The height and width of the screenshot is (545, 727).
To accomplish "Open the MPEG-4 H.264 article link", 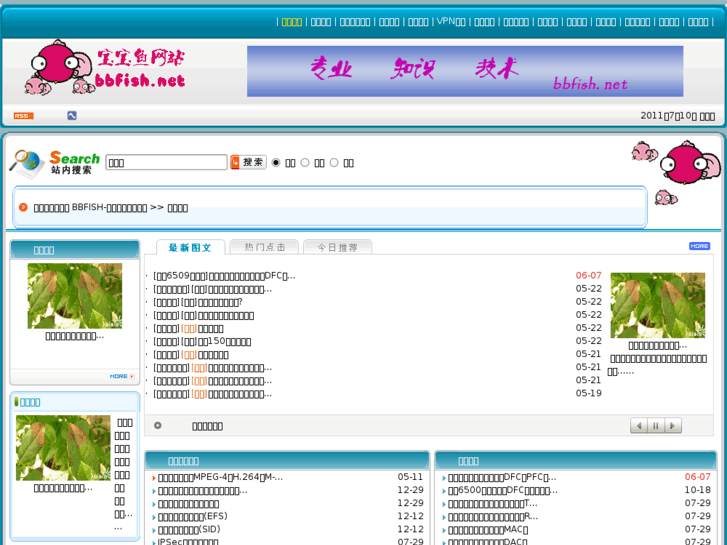I will (220, 477).
